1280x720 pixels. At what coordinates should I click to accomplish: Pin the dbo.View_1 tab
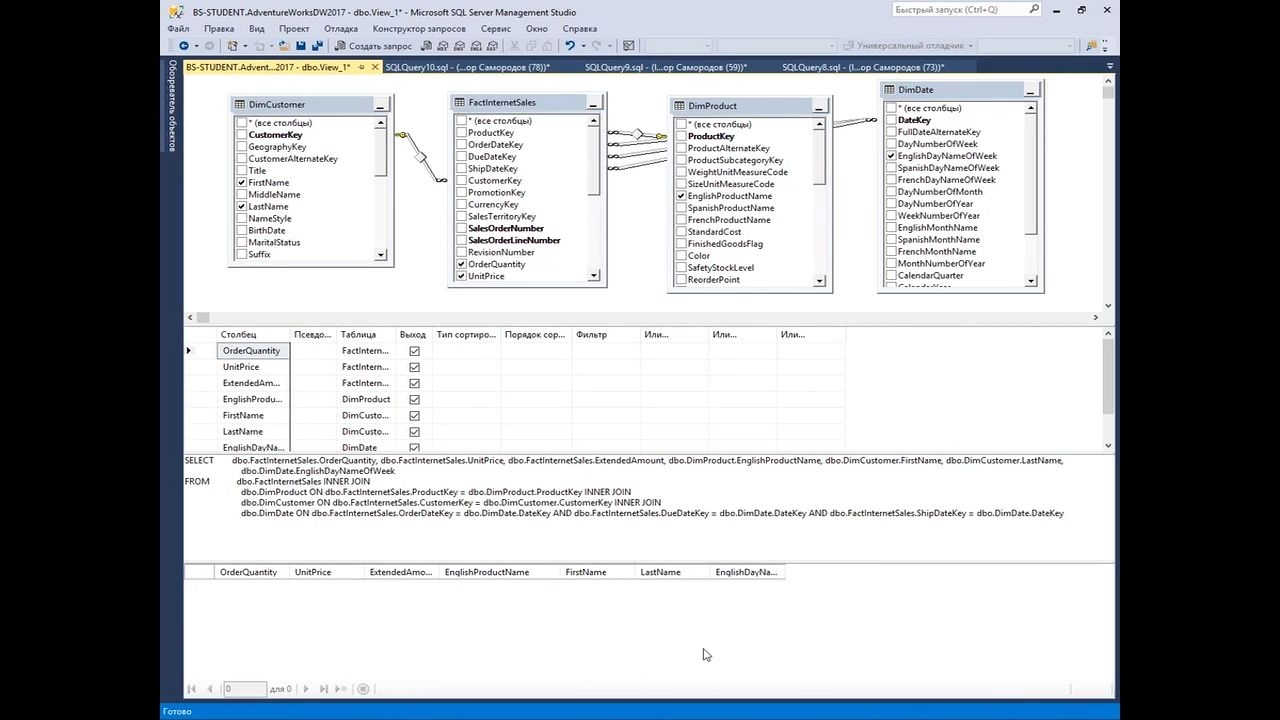[361, 67]
